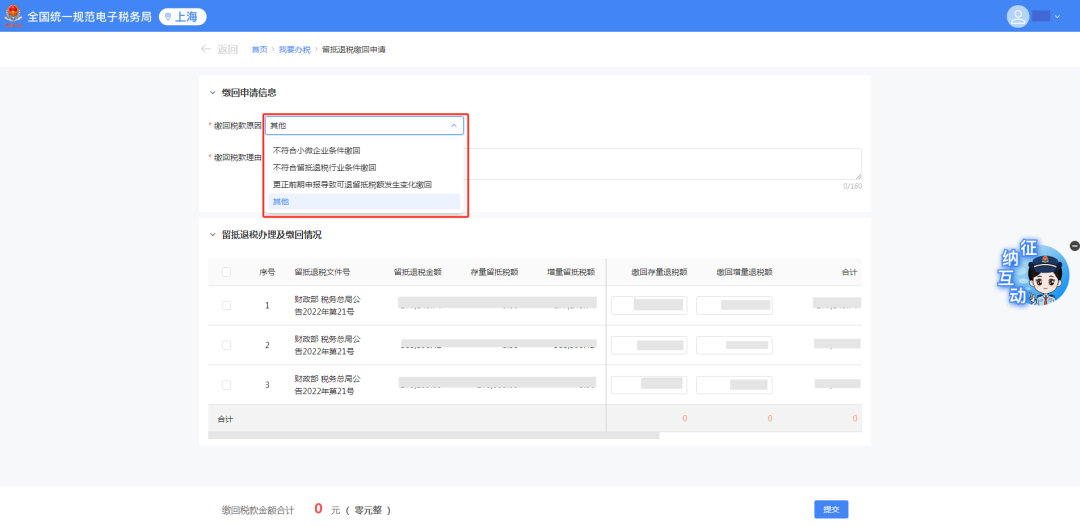This screenshot has width=1080, height=527.
Task: Click the back arrow 返回
Action: [x=219, y=49]
